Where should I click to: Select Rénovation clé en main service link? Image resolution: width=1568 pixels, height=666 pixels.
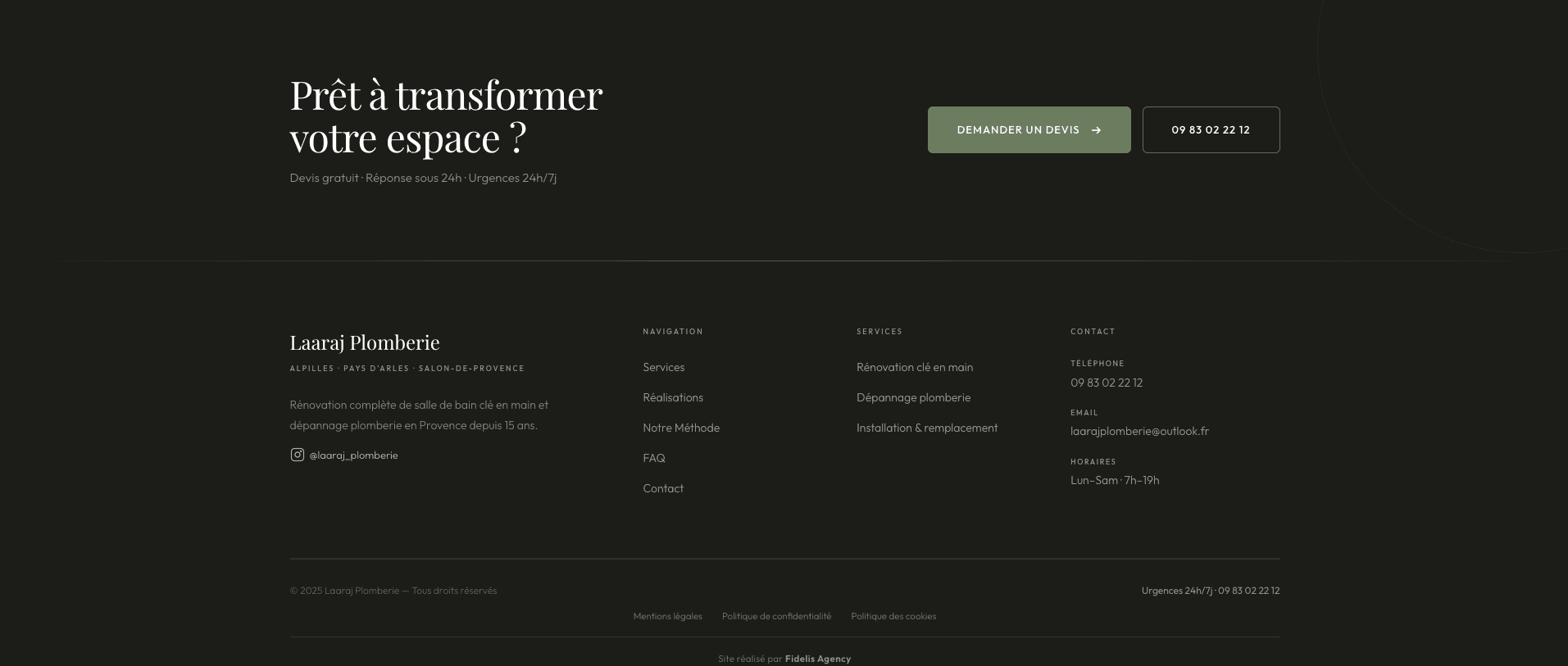coord(915,367)
